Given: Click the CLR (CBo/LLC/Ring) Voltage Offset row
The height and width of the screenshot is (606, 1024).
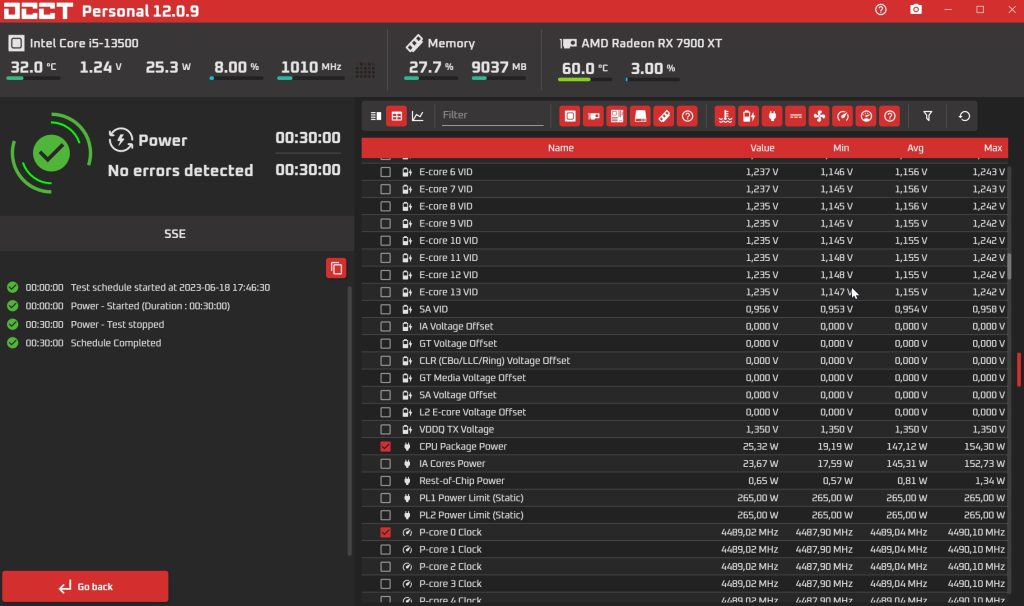Looking at the screenshot, I should click(684, 360).
